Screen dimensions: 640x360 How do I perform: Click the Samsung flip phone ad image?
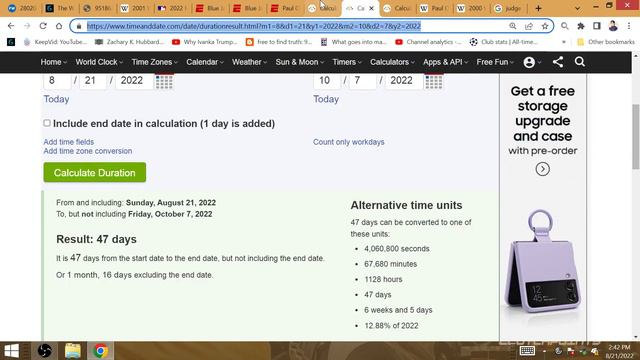[542, 263]
